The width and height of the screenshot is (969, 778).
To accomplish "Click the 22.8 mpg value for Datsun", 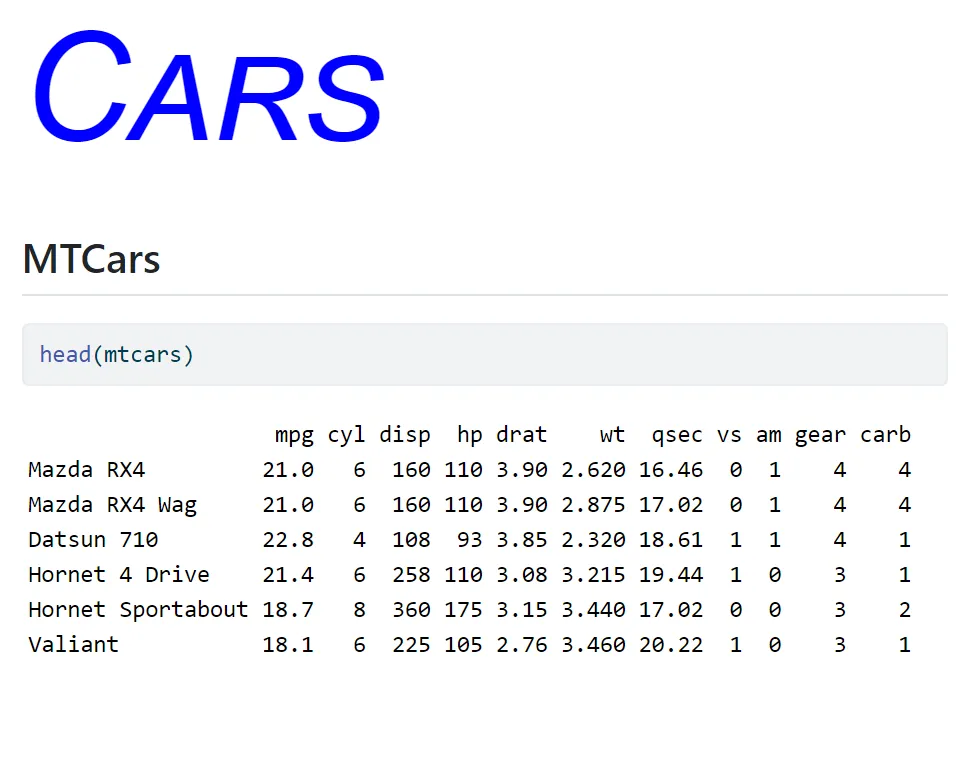I will 288,539.
